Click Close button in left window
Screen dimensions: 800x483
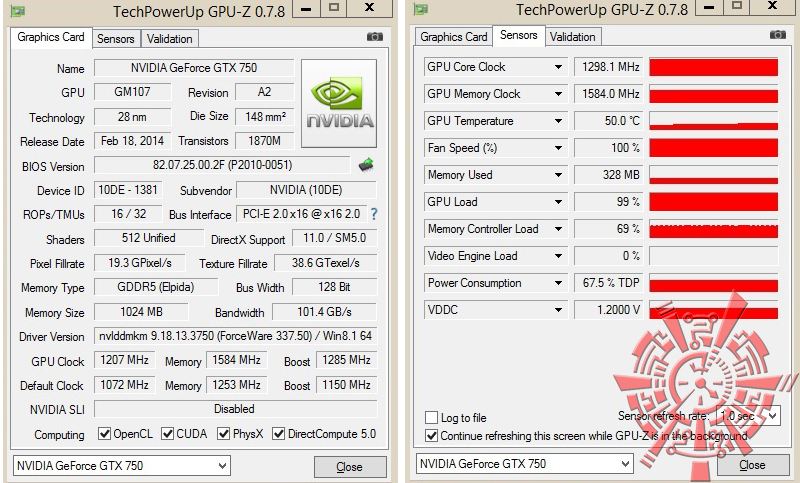coord(349,467)
